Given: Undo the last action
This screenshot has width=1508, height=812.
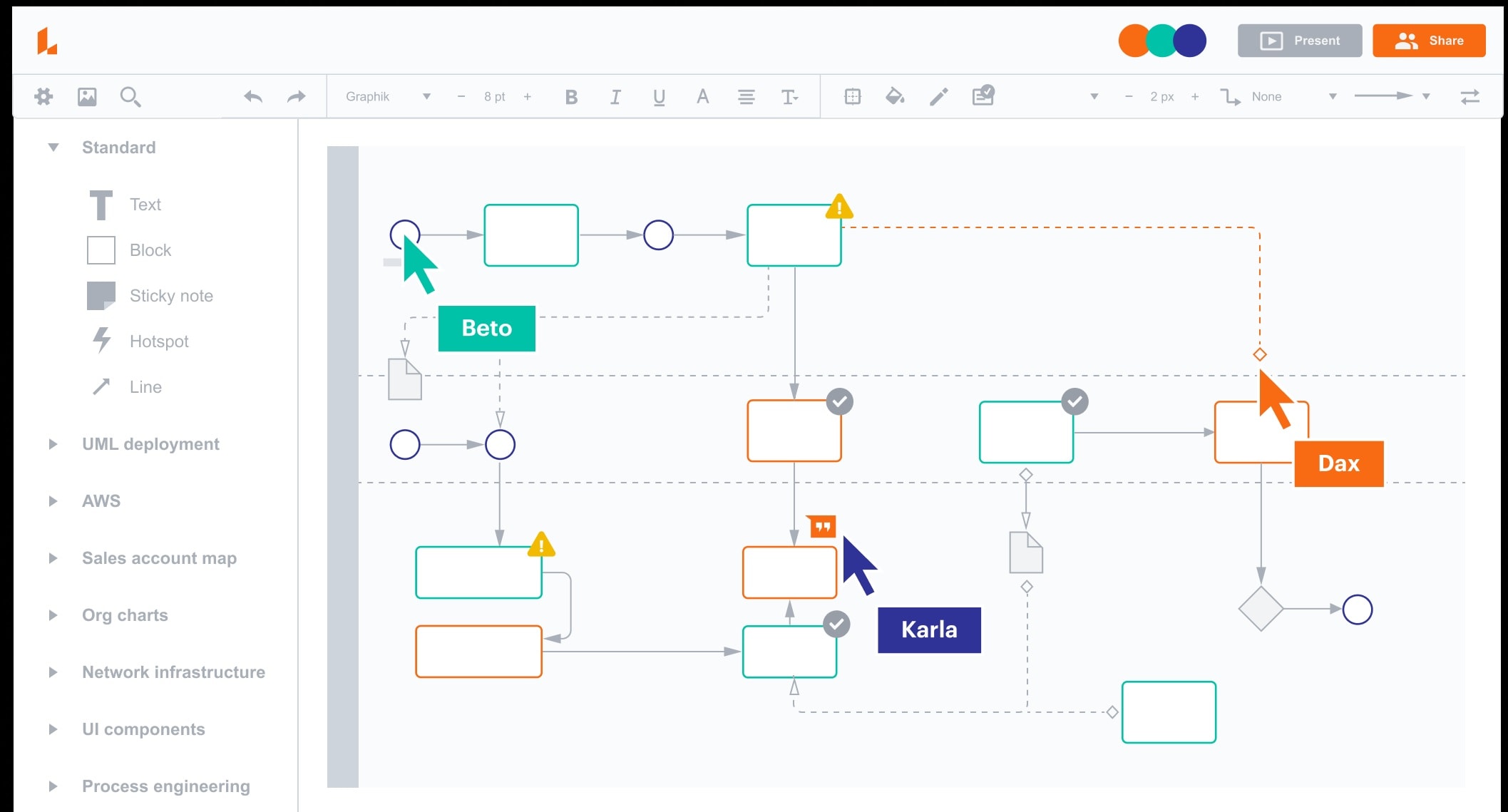Looking at the screenshot, I should (253, 96).
